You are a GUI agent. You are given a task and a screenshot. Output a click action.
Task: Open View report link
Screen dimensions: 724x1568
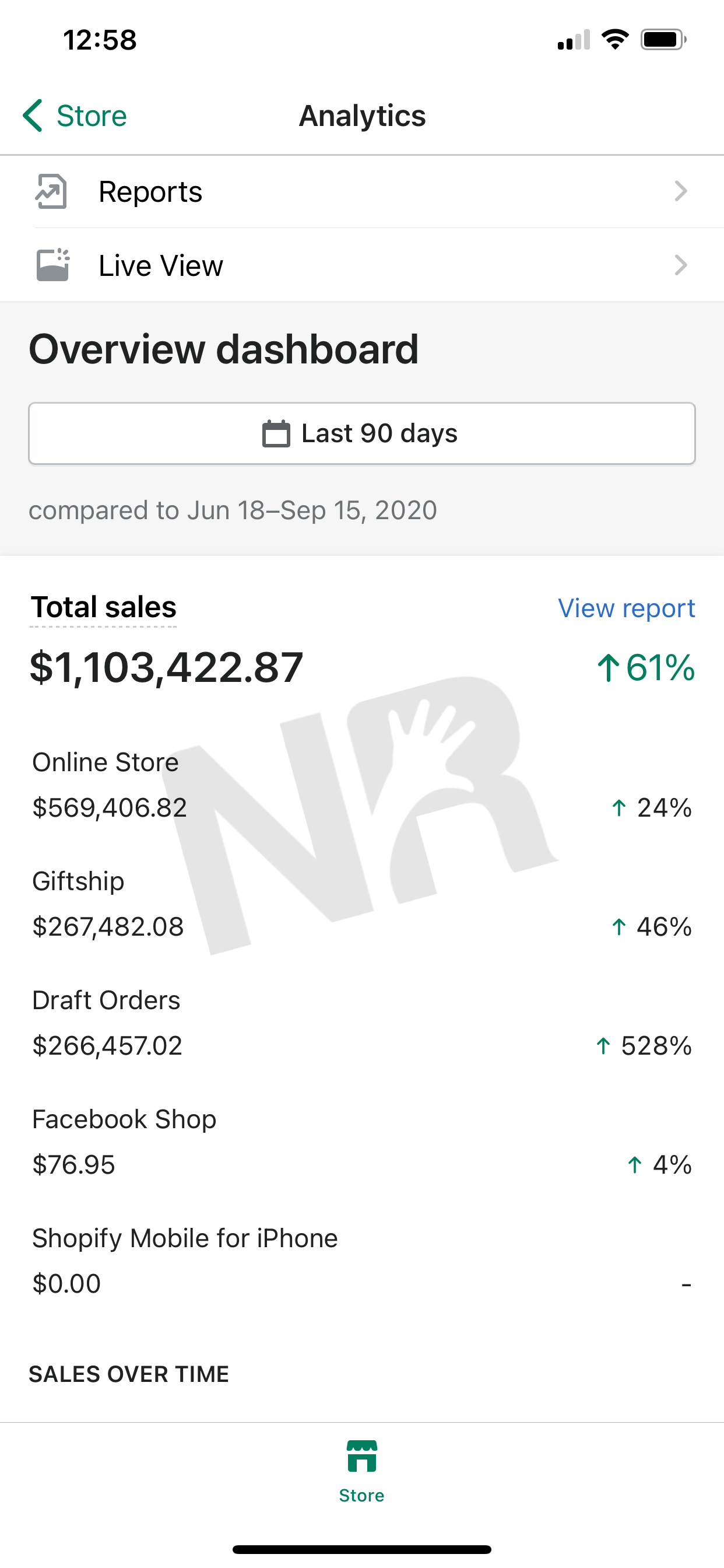tap(626, 608)
